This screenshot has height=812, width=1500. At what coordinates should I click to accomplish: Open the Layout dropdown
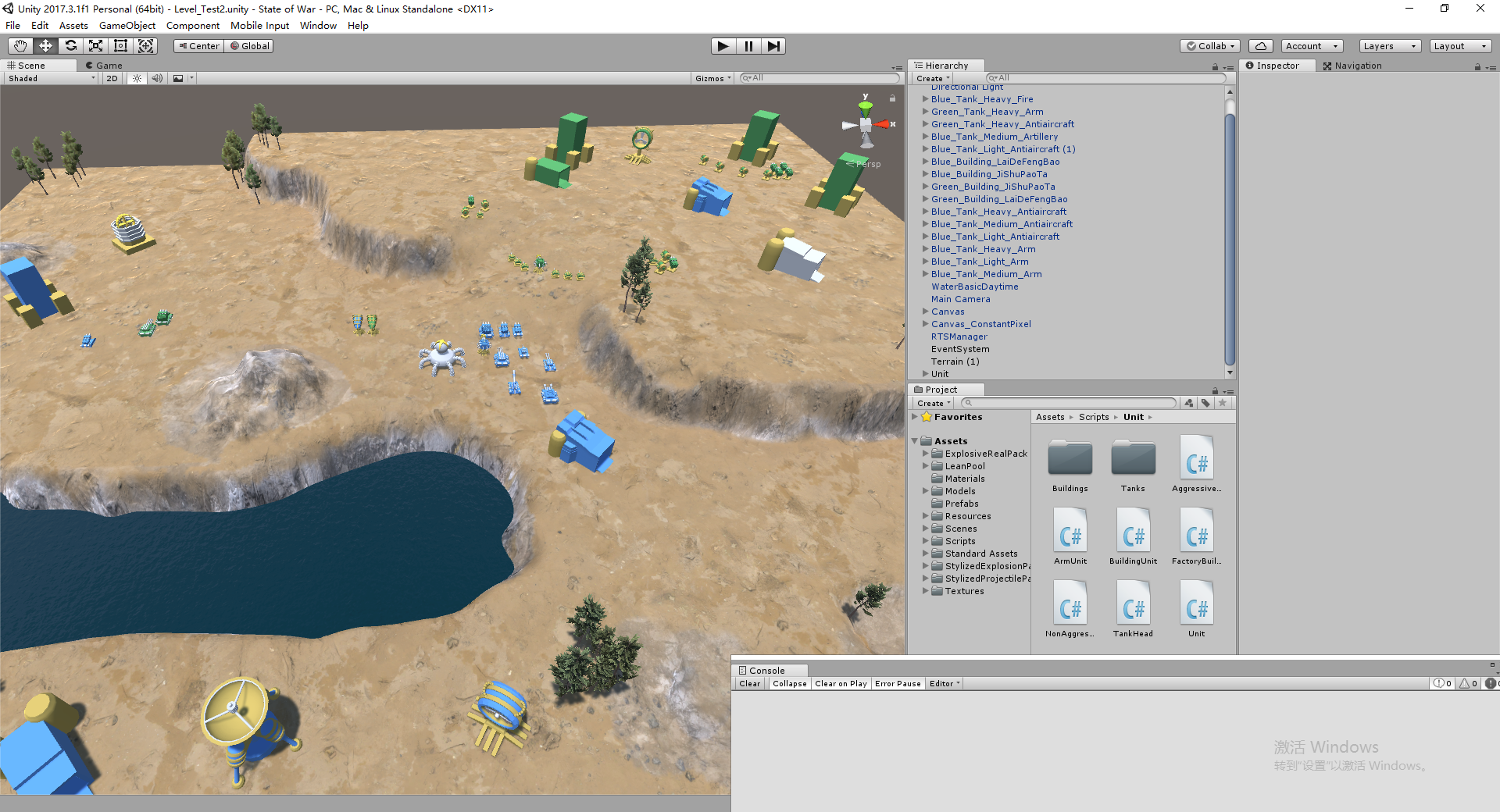[x=1460, y=46]
